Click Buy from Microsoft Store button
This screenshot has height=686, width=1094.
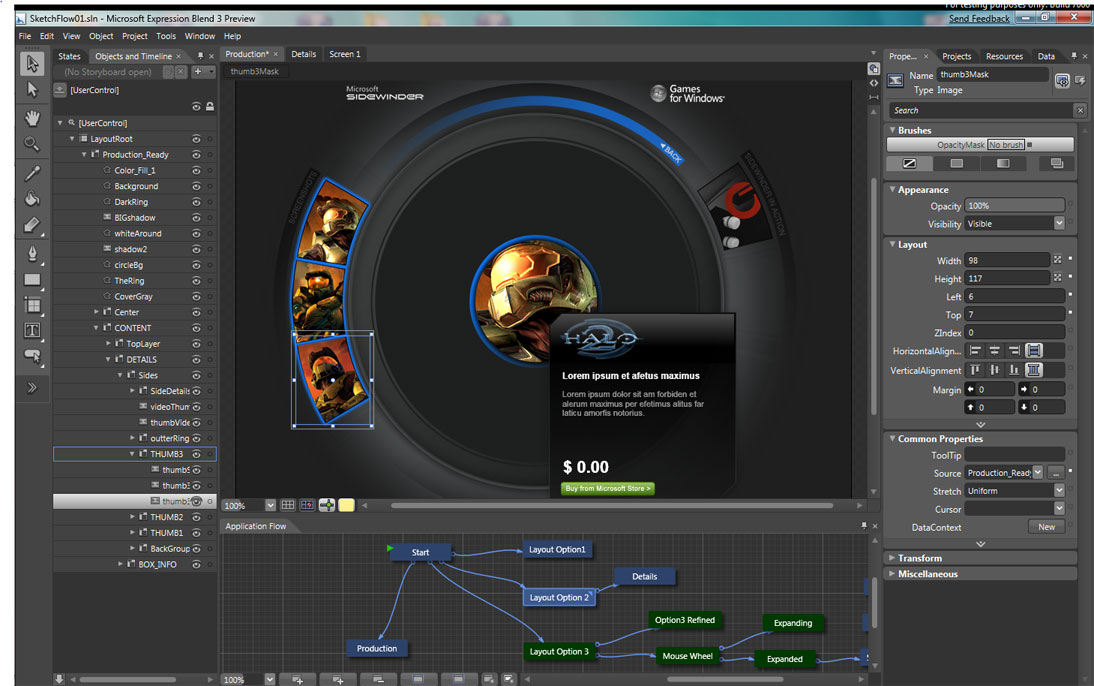(608, 489)
